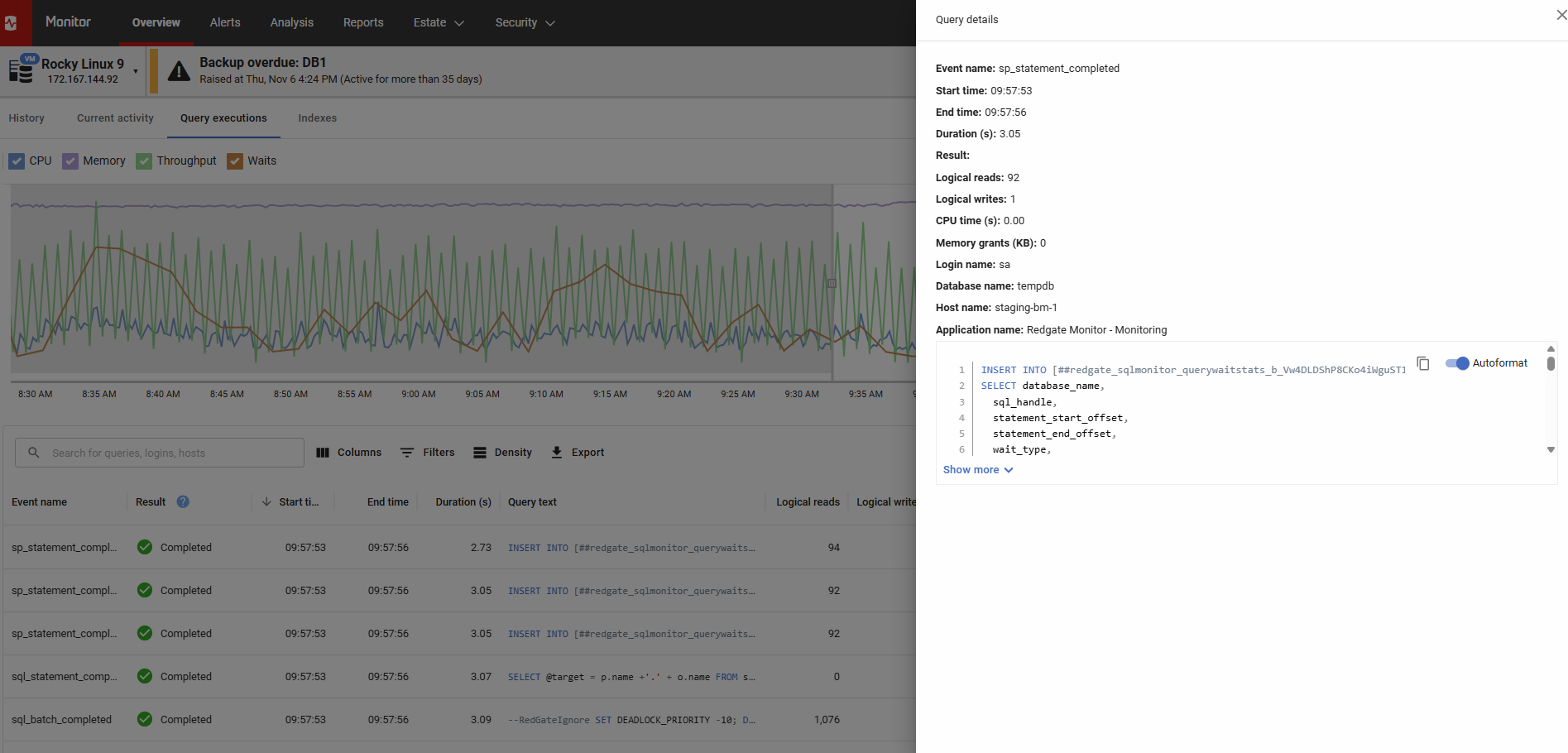The height and width of the screenshot is (753, 1568).
Task: Export the query executions list
Action: (x=578, y=453)
